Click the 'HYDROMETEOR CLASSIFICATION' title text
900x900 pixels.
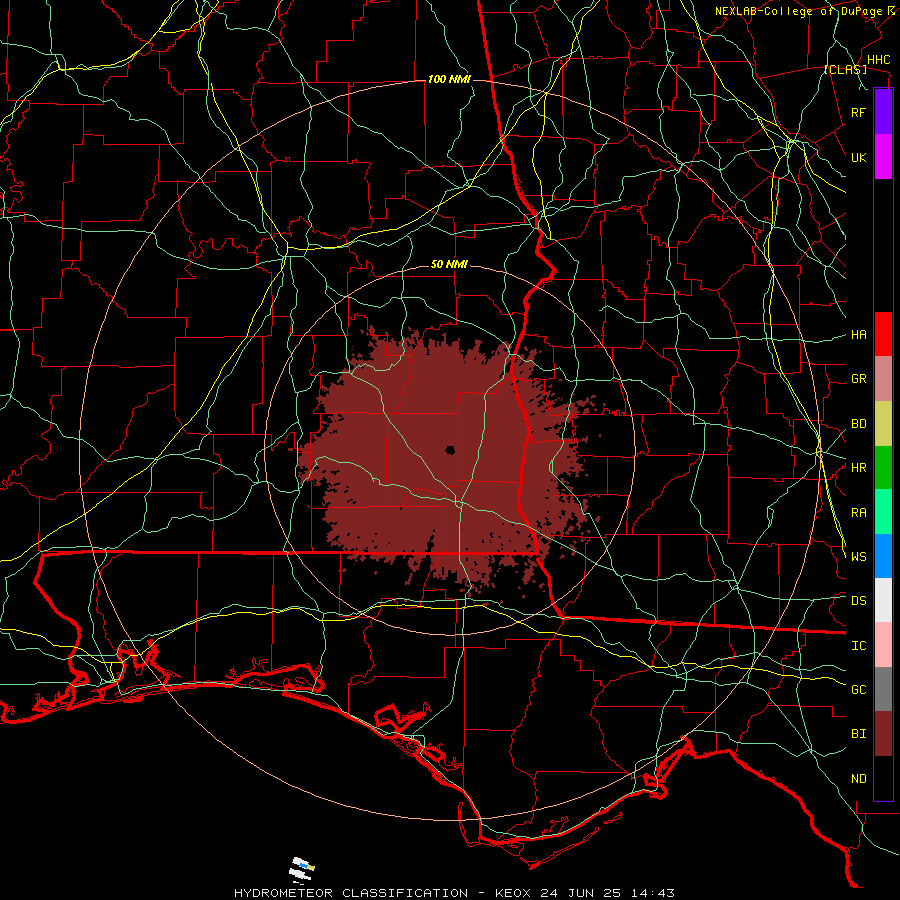(351, 893)
